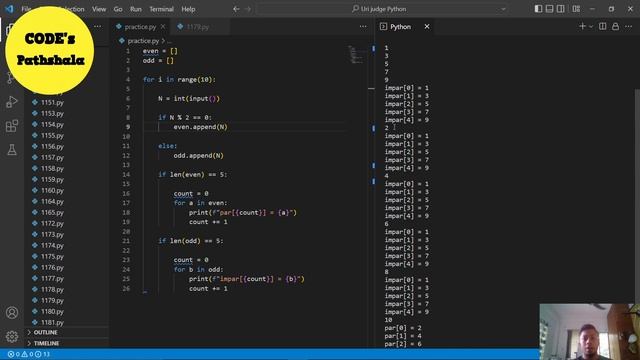The height and width of the screenshot is (360, 640).
Task: Click line 25 print impar statement
Action: click(247, 279)
